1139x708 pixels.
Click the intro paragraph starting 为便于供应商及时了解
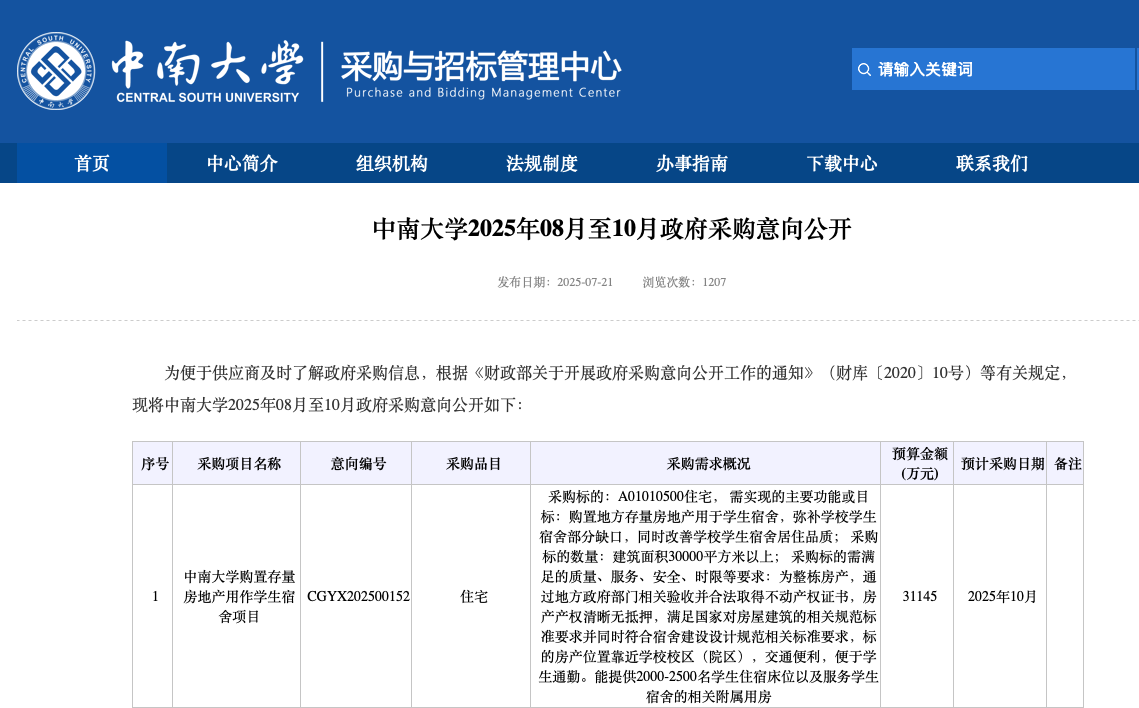point(600,388)
